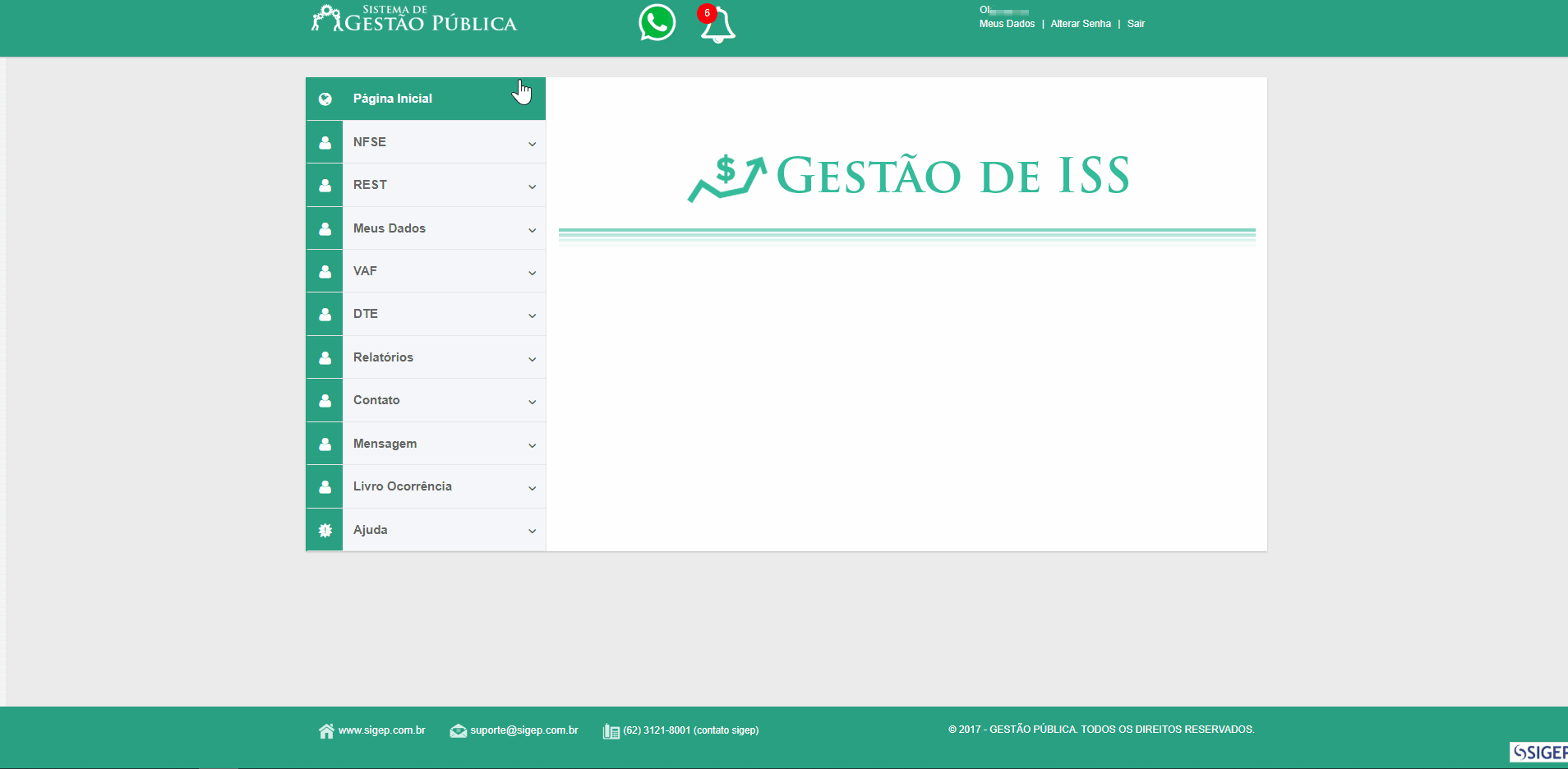
Task: Click the SIGEP logo in bottom corner
Action: coord(1538,752)
